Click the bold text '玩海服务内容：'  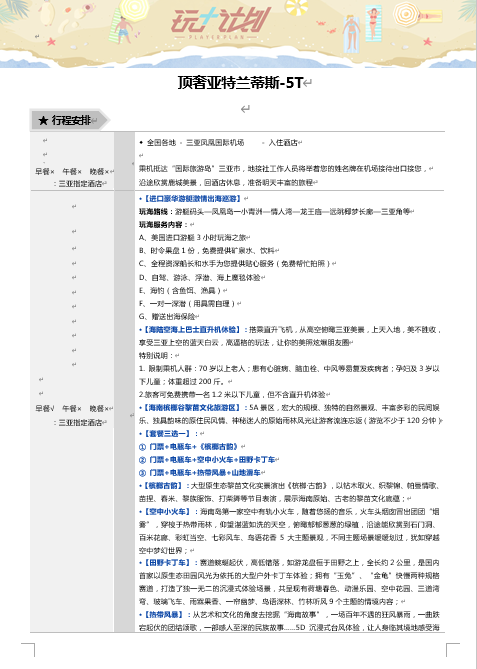pyautogui.click(x=164, y=224)
